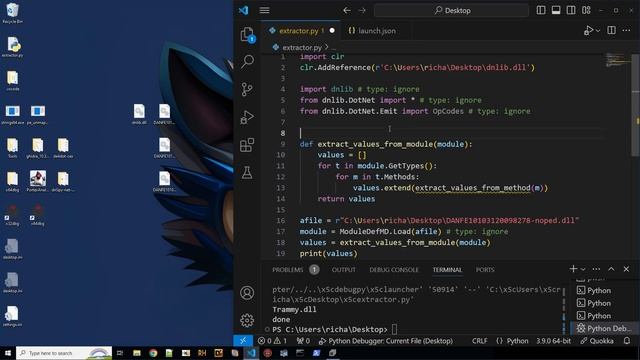Open the PROBLEMS panel tab
640x360 pixels.
pyautogui.click(x=288, y=270)
